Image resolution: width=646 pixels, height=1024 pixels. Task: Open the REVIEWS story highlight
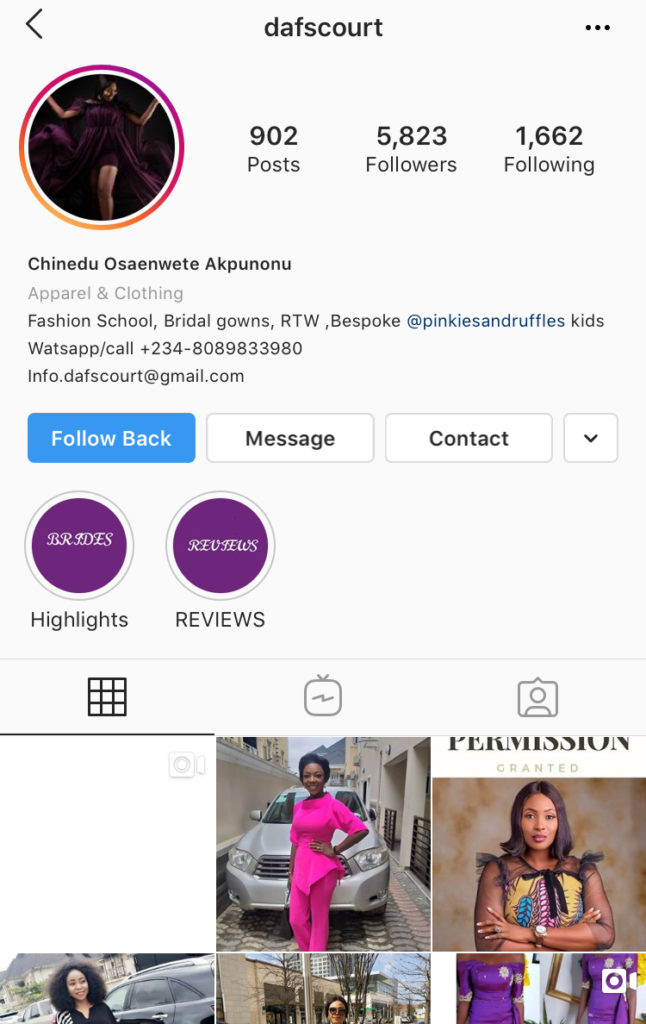[220, 545]
